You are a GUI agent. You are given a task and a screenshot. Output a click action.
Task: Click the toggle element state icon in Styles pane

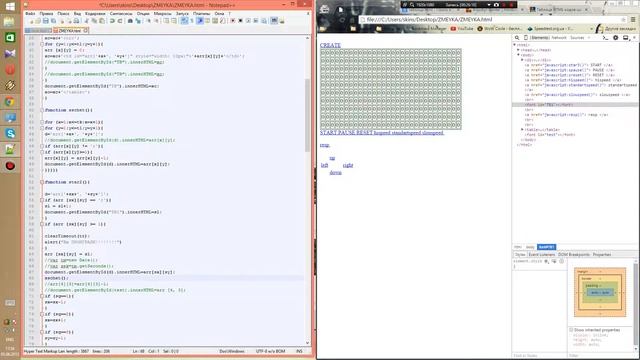554,261
